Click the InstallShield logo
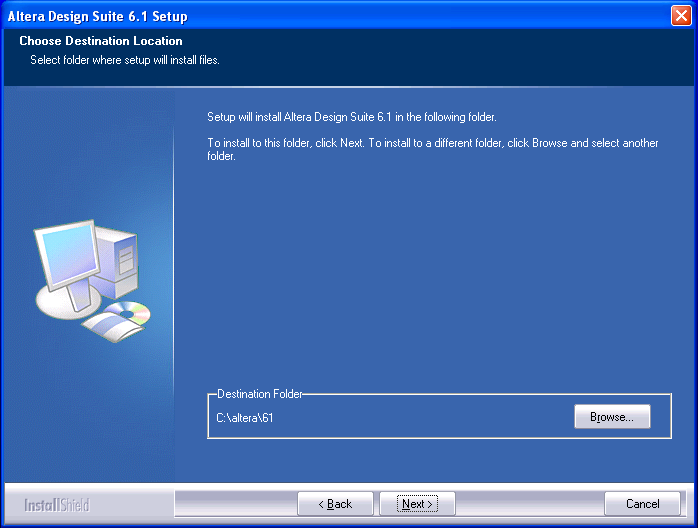The image size is (698, 528). 57,505
